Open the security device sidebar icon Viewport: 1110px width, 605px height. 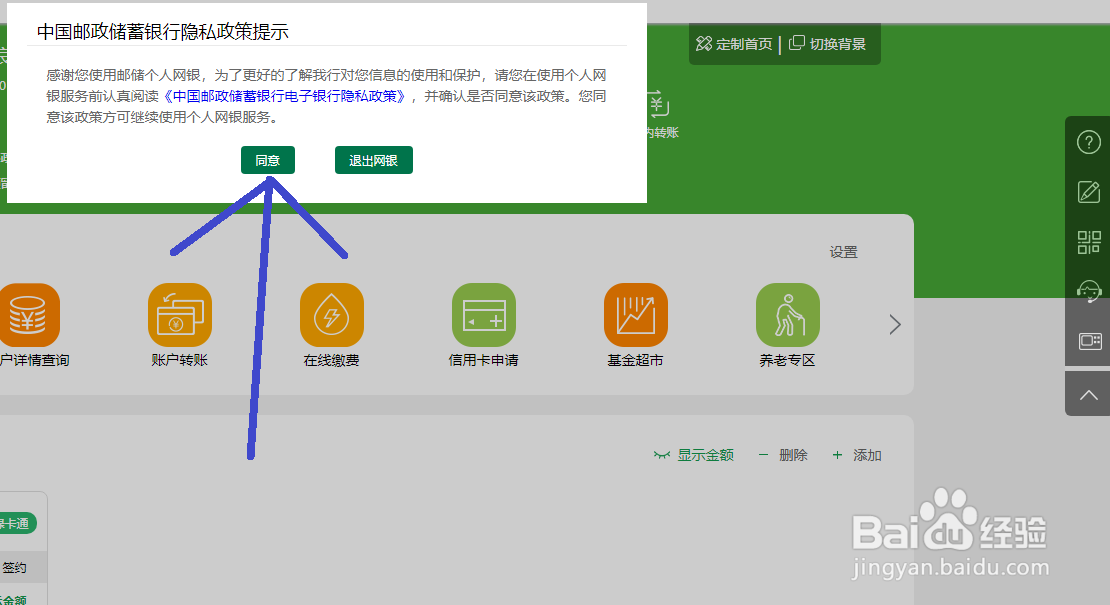coord(1089,341)
